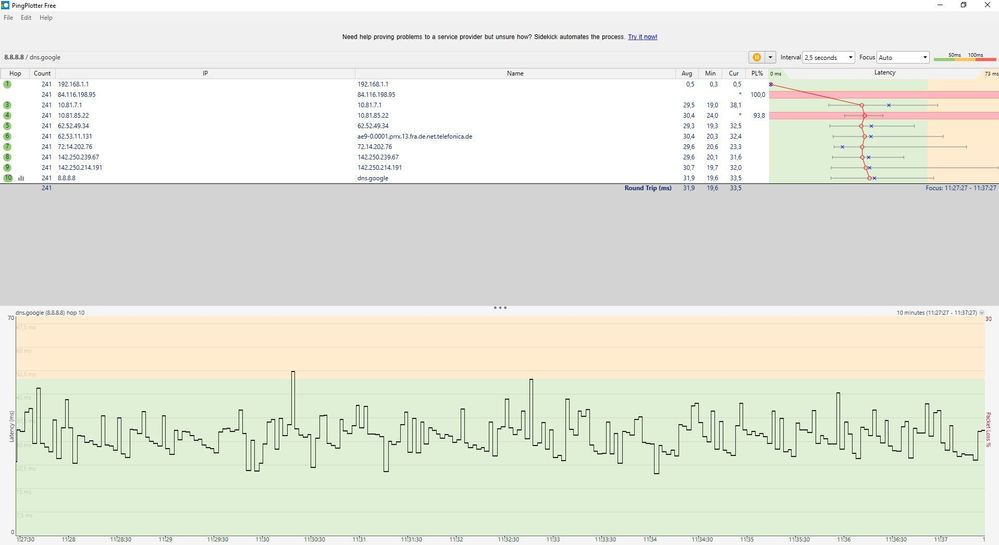The height and width of the screenshot is (545, 999).
Task: Click the hop 1 green circle icon
Action: [7, 84]
